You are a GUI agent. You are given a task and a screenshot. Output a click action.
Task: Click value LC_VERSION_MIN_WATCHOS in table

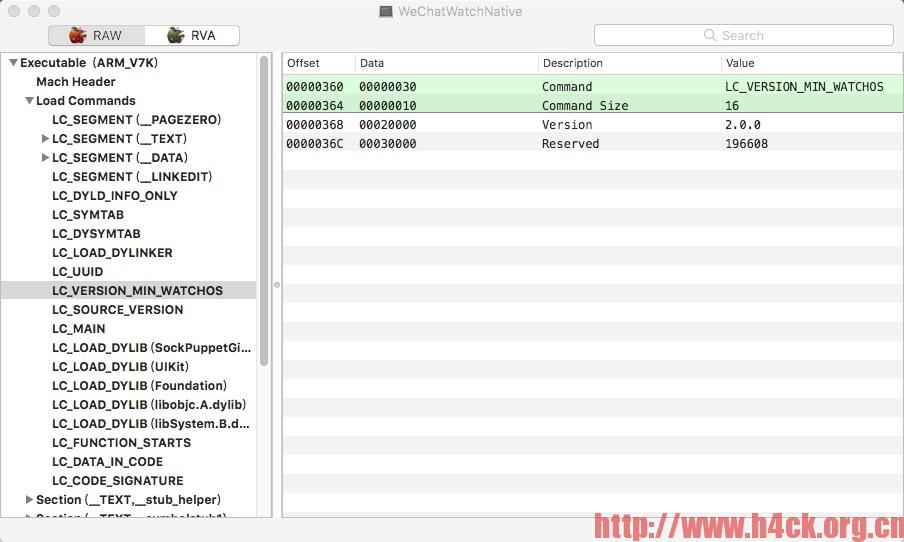point(804,86)
